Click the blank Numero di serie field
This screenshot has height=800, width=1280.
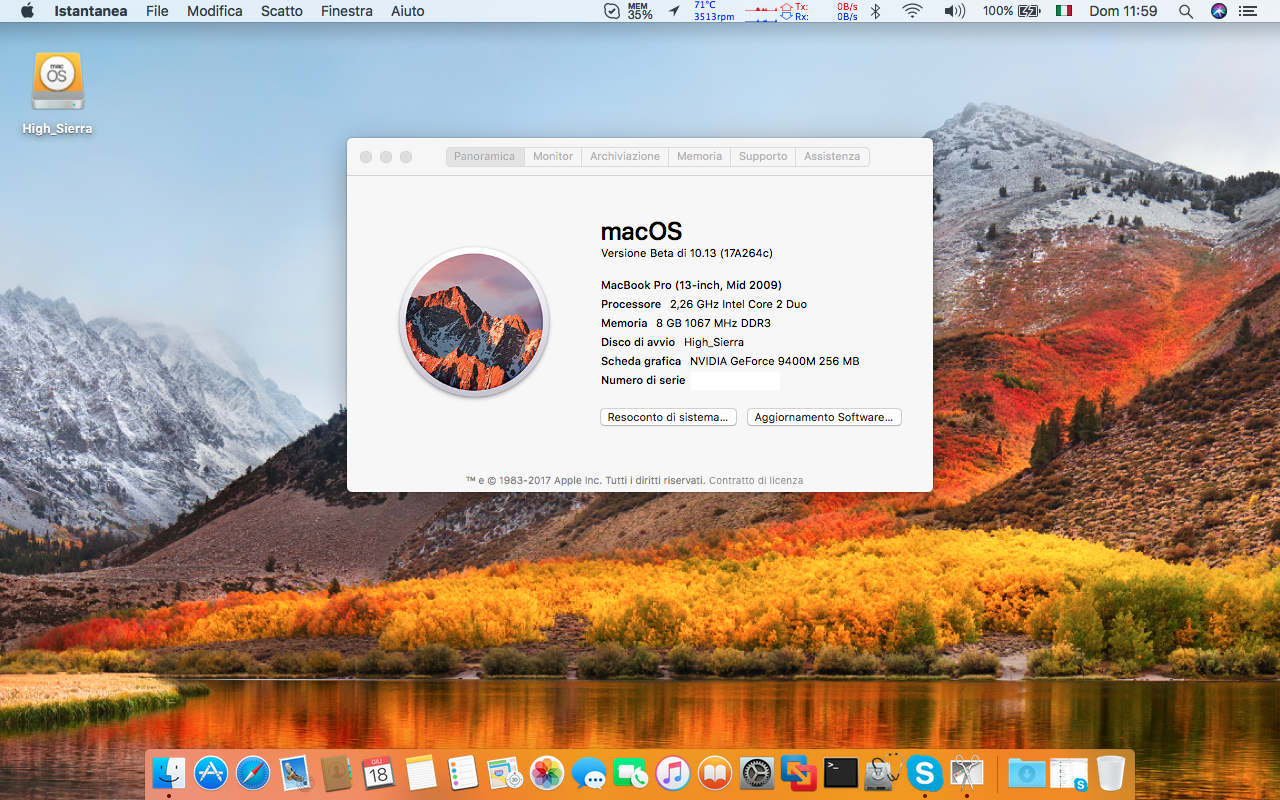click(735, 381)
